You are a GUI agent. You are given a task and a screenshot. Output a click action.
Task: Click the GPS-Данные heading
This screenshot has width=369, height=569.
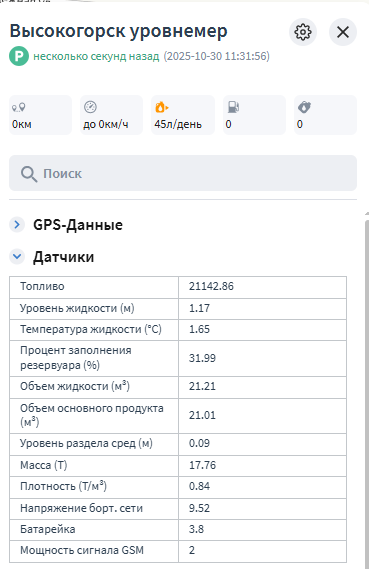coord(78,225)
